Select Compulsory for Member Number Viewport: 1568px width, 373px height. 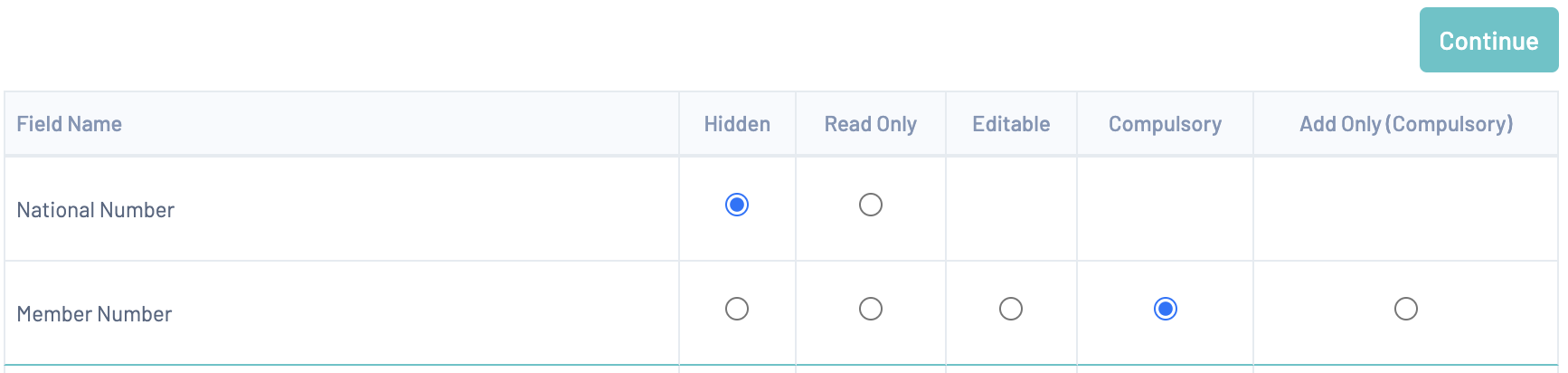point(1165,309)
